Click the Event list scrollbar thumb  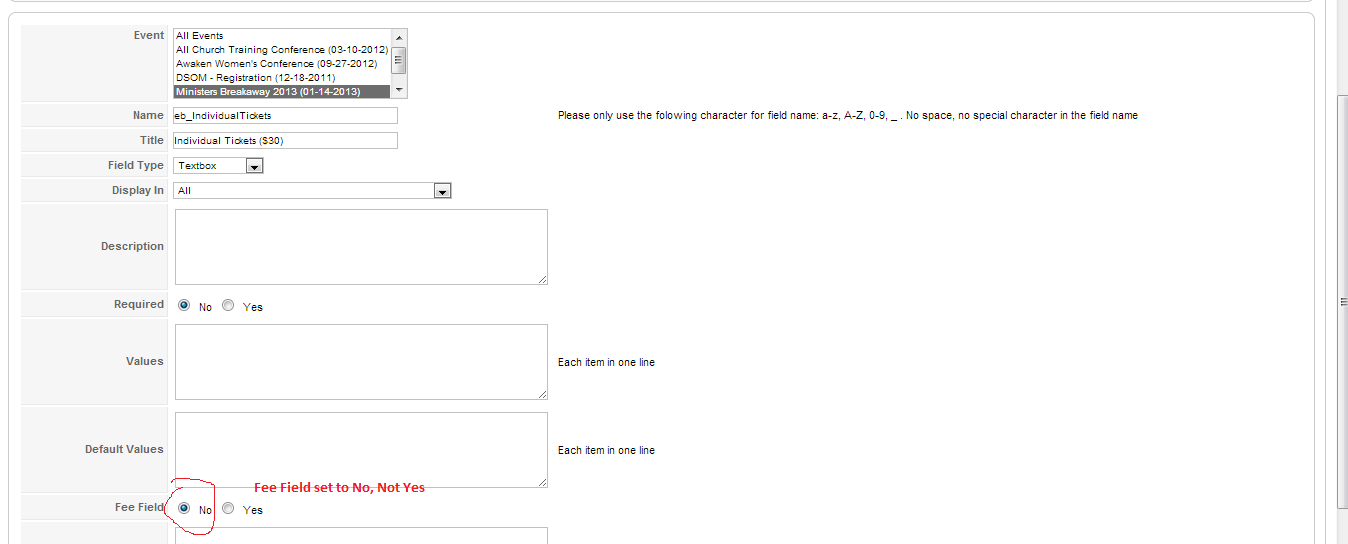point(399,59)
